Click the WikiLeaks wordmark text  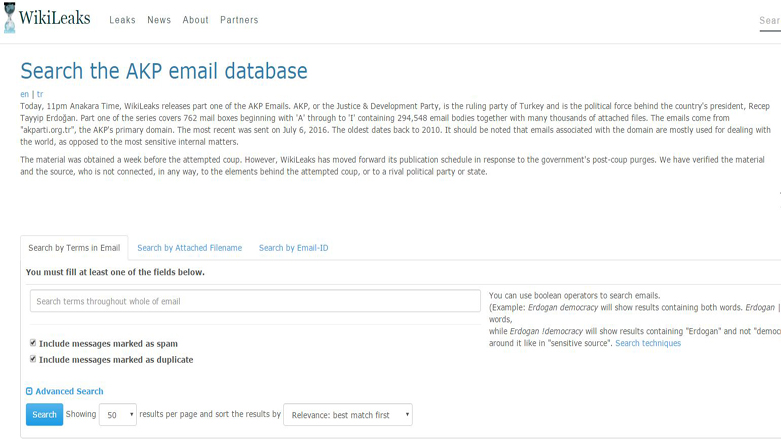pyautogui.click(x=55, y=18)
